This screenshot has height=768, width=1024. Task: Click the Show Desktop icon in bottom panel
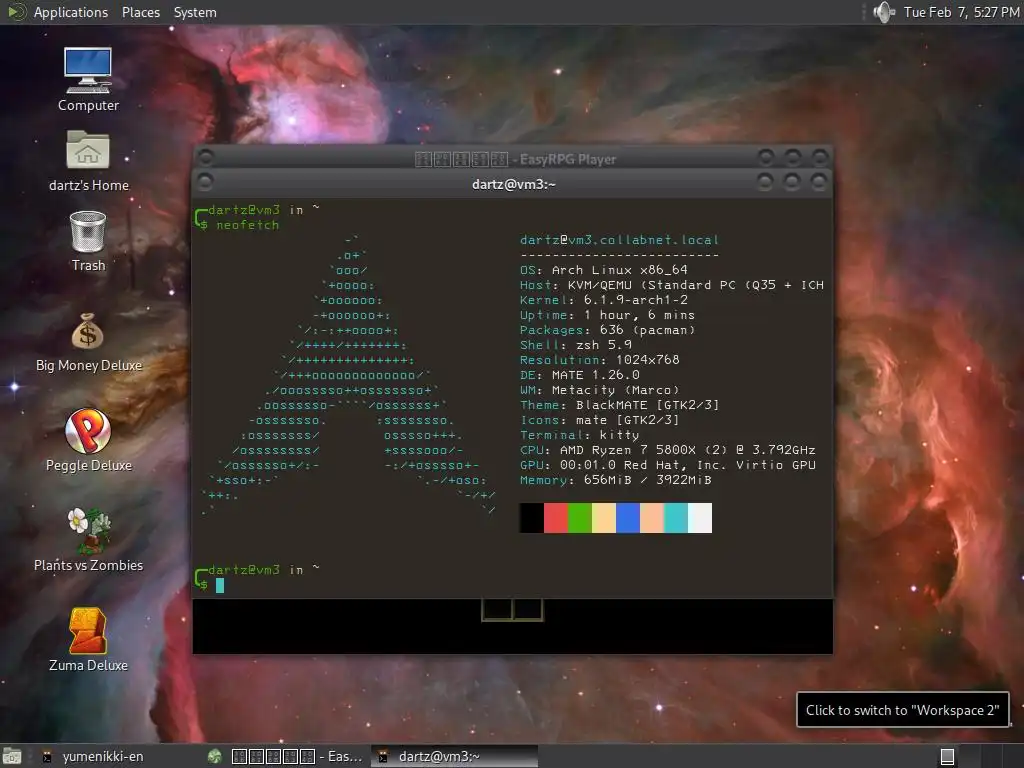click(x=12, y=756)
